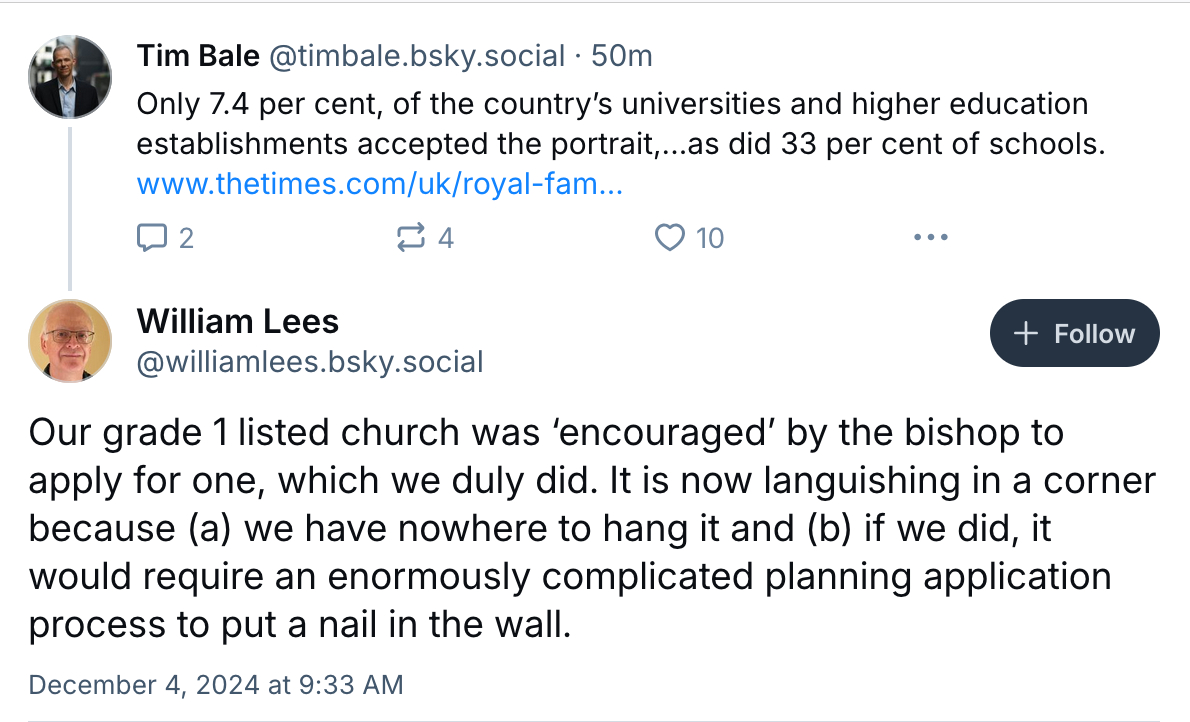Click the reply count number 2
This screenshot has width=1190, height=722.
[x=185, y=238]
